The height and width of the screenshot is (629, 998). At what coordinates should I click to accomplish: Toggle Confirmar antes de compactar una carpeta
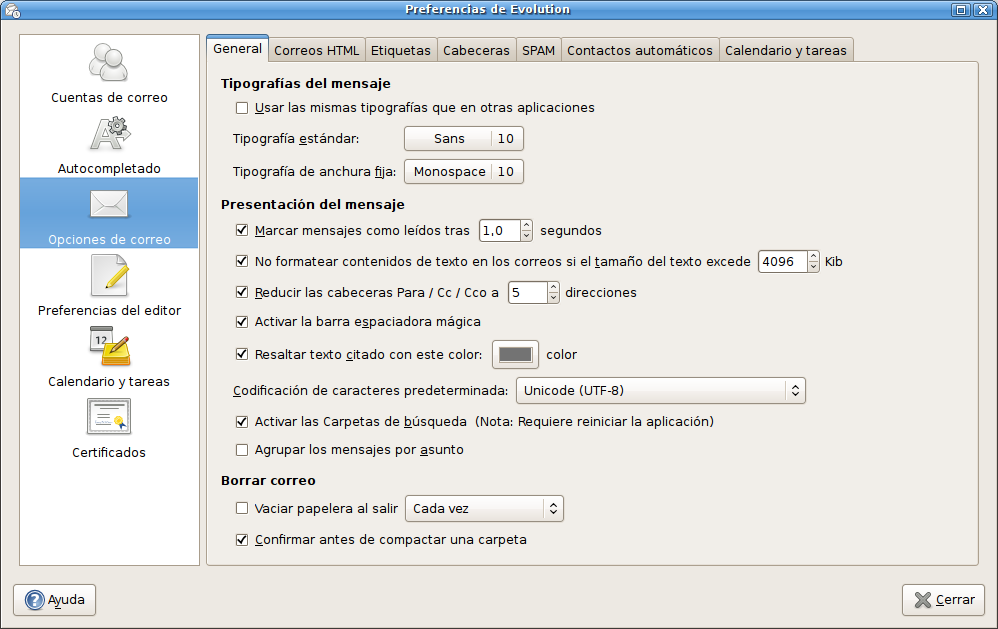(x=242, y=540)
